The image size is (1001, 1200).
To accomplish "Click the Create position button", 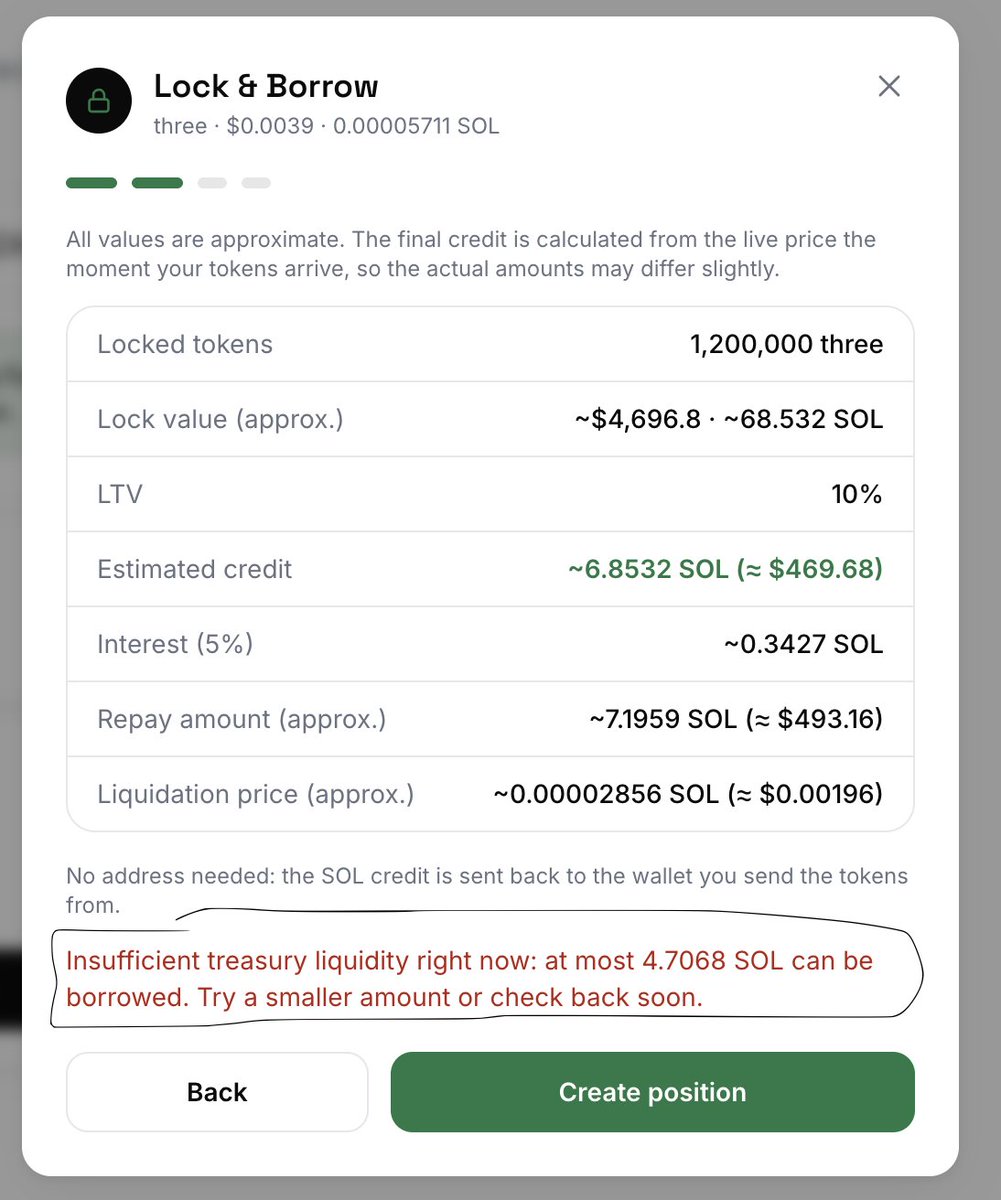I will [653, 1092].
